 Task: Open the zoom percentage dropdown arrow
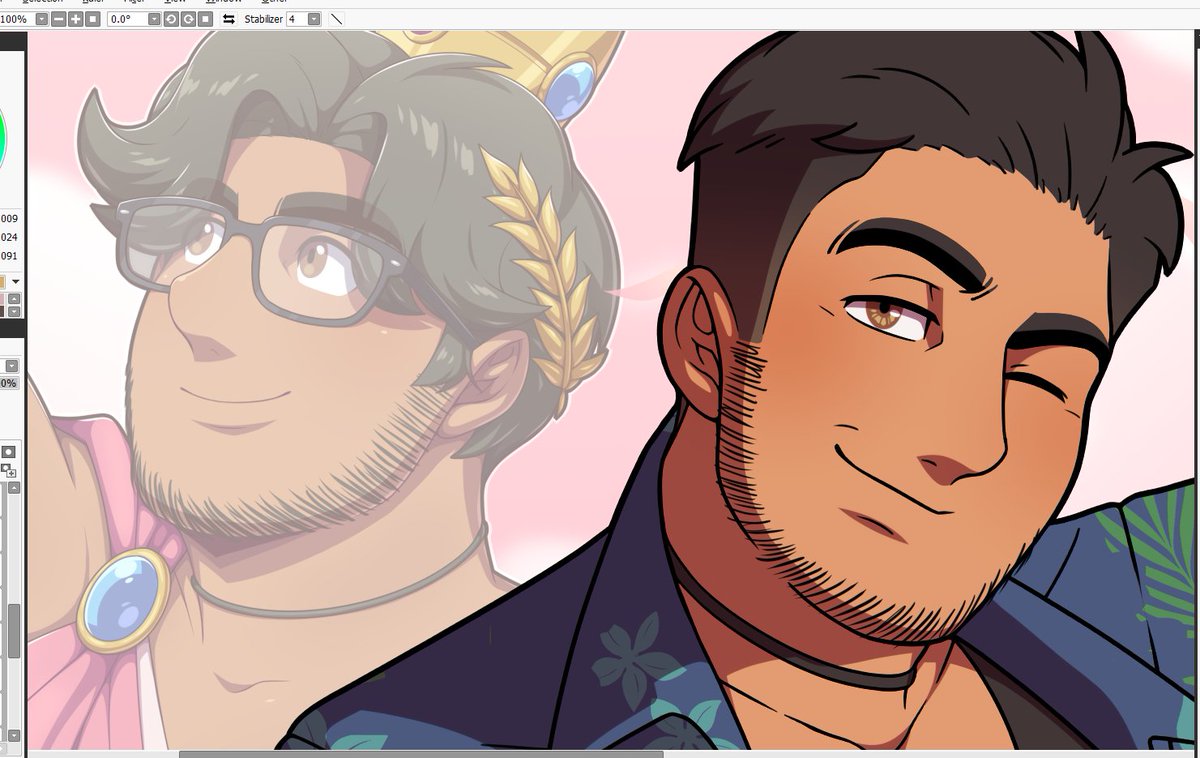click(x=42, y=19)
